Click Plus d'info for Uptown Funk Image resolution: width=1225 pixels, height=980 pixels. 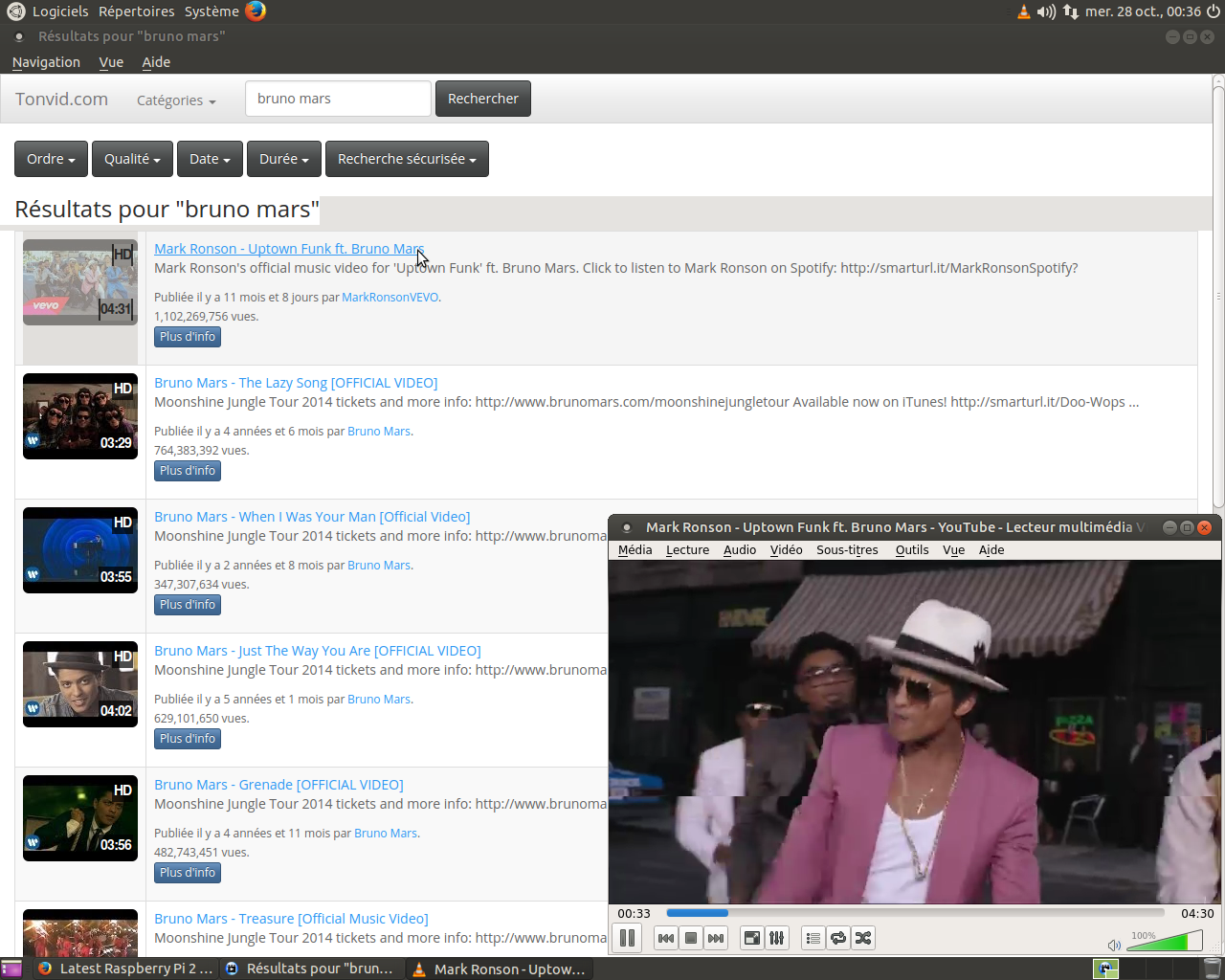point(188,337)
